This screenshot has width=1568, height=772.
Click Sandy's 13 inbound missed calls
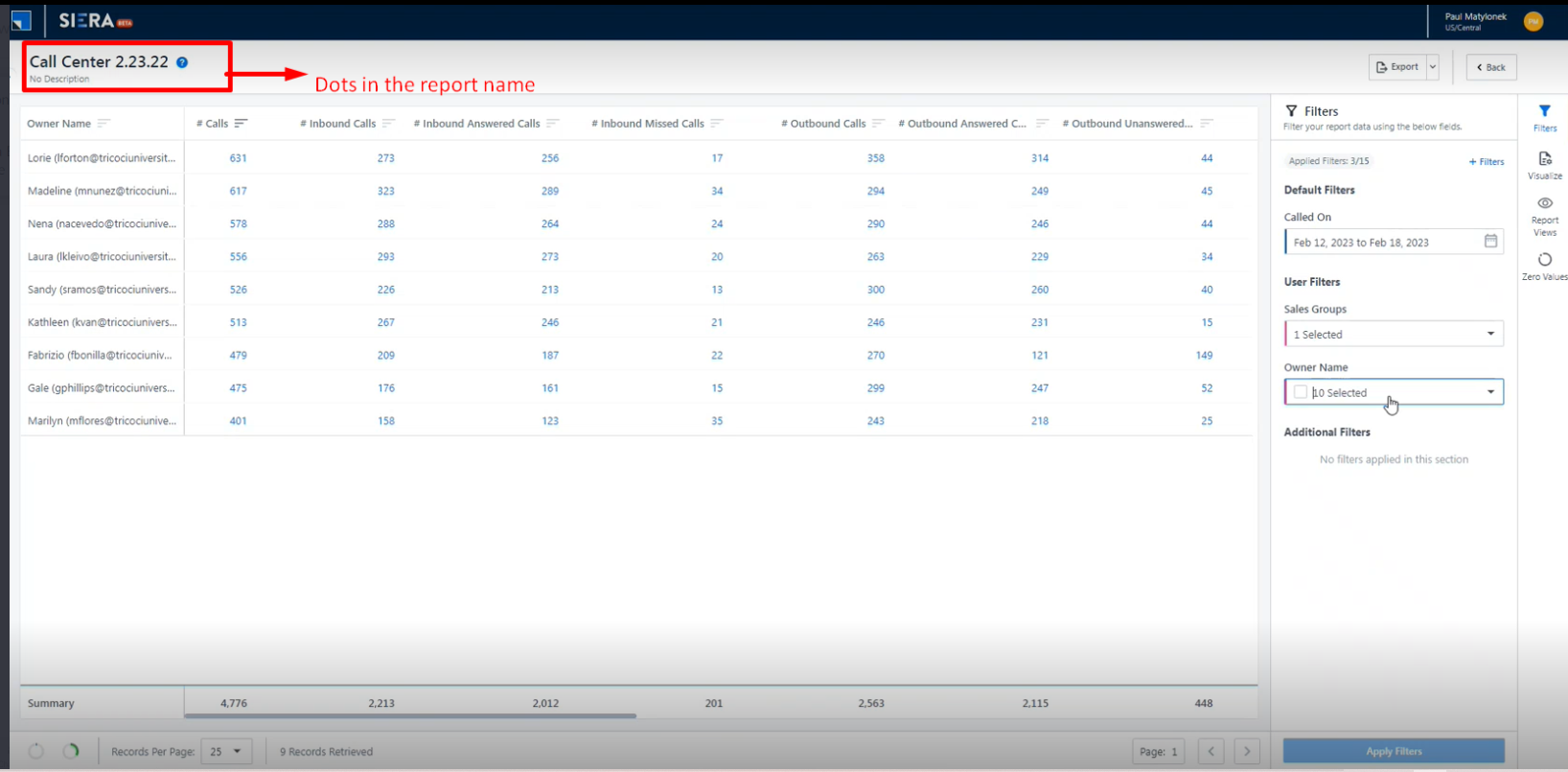click(717, 290)
